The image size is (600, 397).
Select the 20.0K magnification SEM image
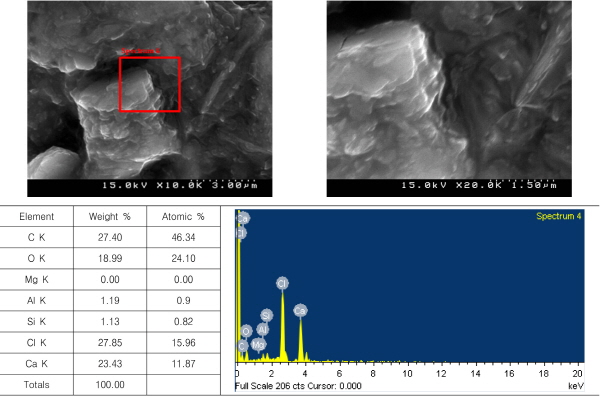coord(449,99)
